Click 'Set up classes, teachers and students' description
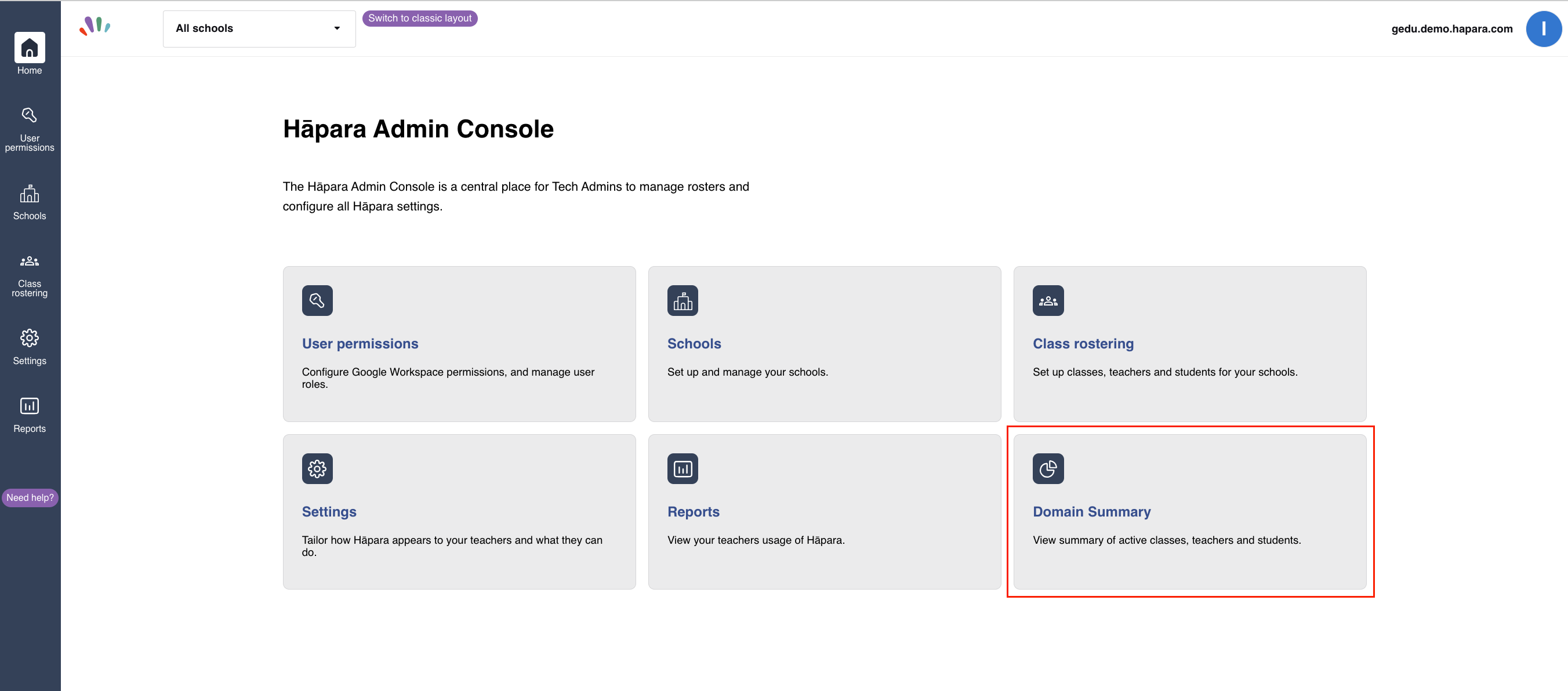The height and width of the screenshot is (691, 1568). coord(1165,372)
